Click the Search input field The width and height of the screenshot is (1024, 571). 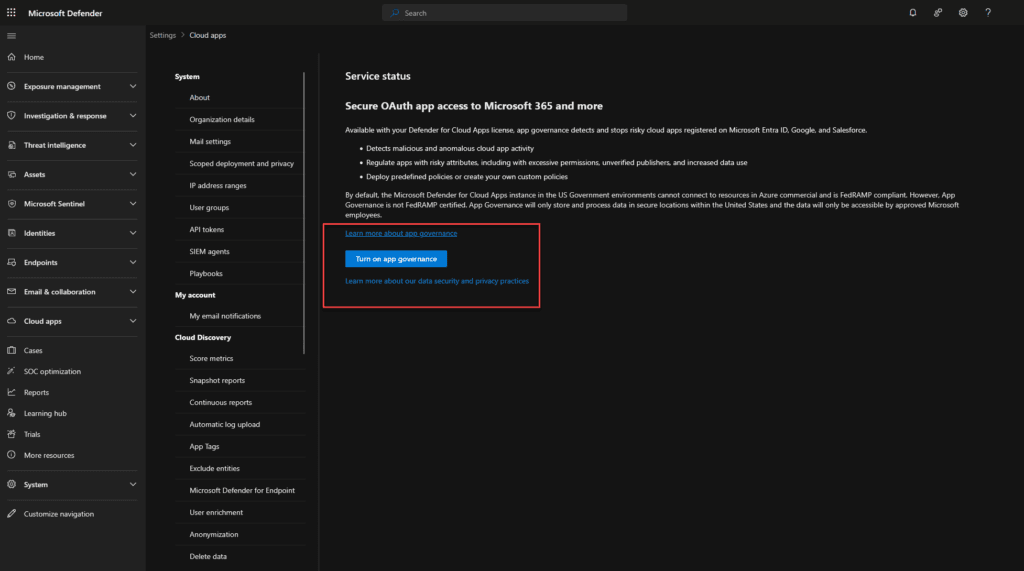(x=504, y=12)
